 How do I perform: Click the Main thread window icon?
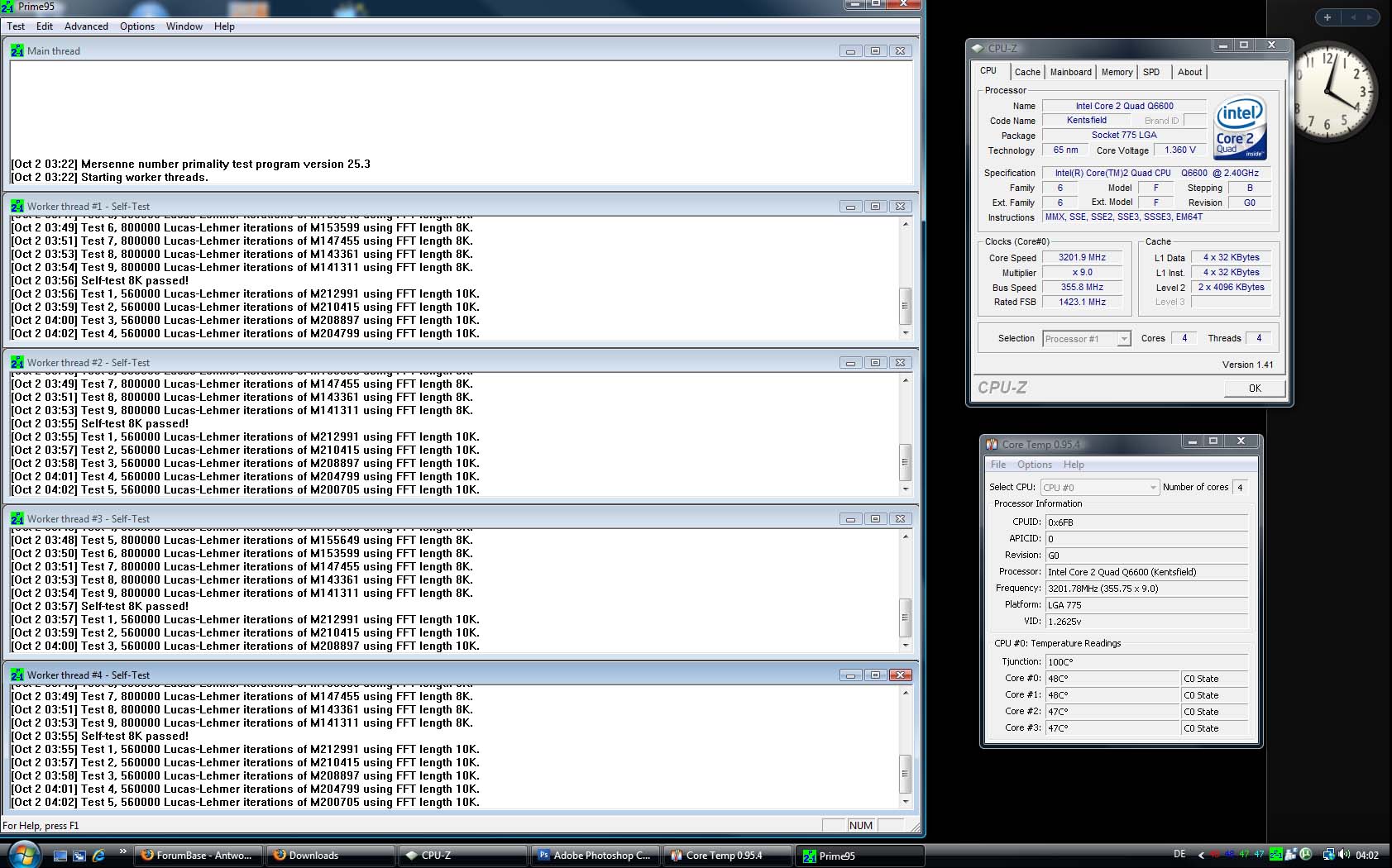[x=17, y=50]
